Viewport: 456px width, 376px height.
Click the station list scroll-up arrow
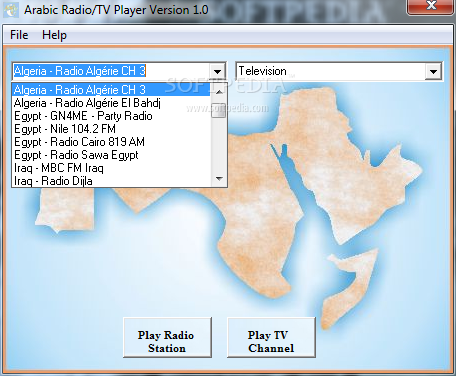click(219, 91)
